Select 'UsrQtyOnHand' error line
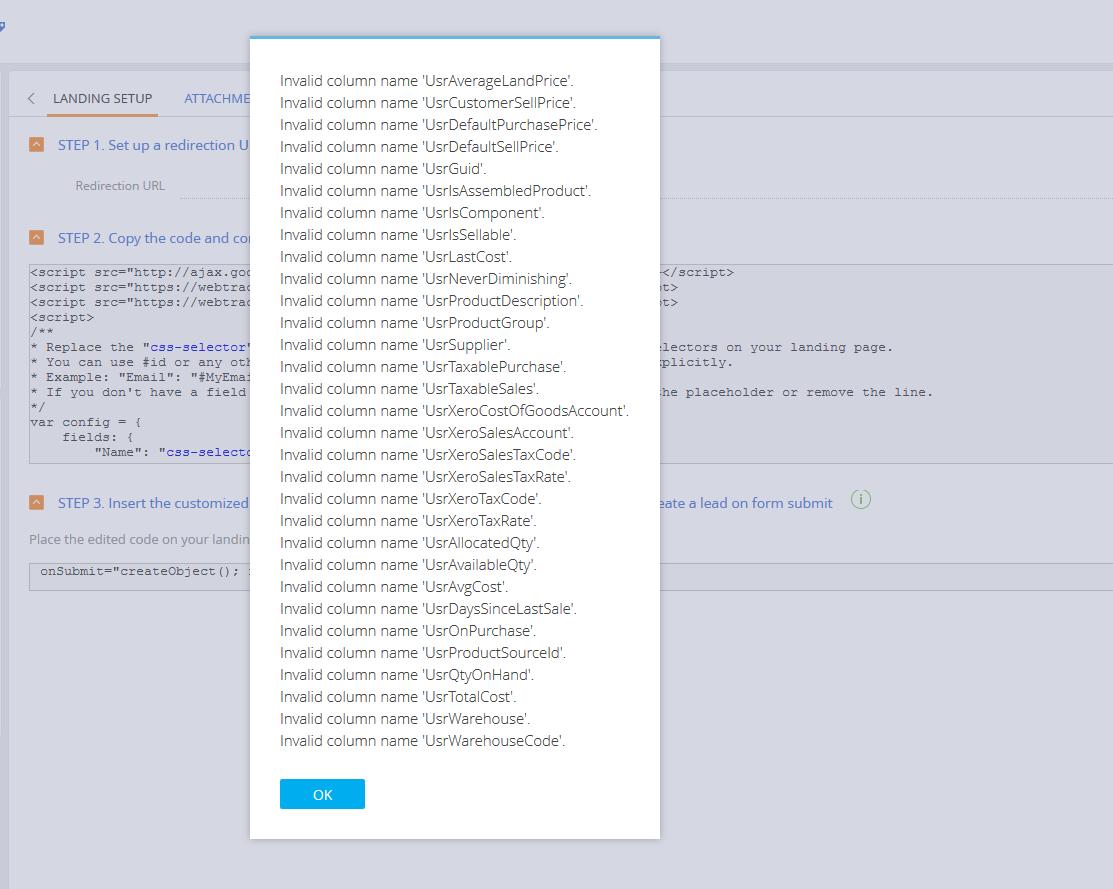Image resolution: width=1113 pixels, height=889 pixels. (407, 675)
